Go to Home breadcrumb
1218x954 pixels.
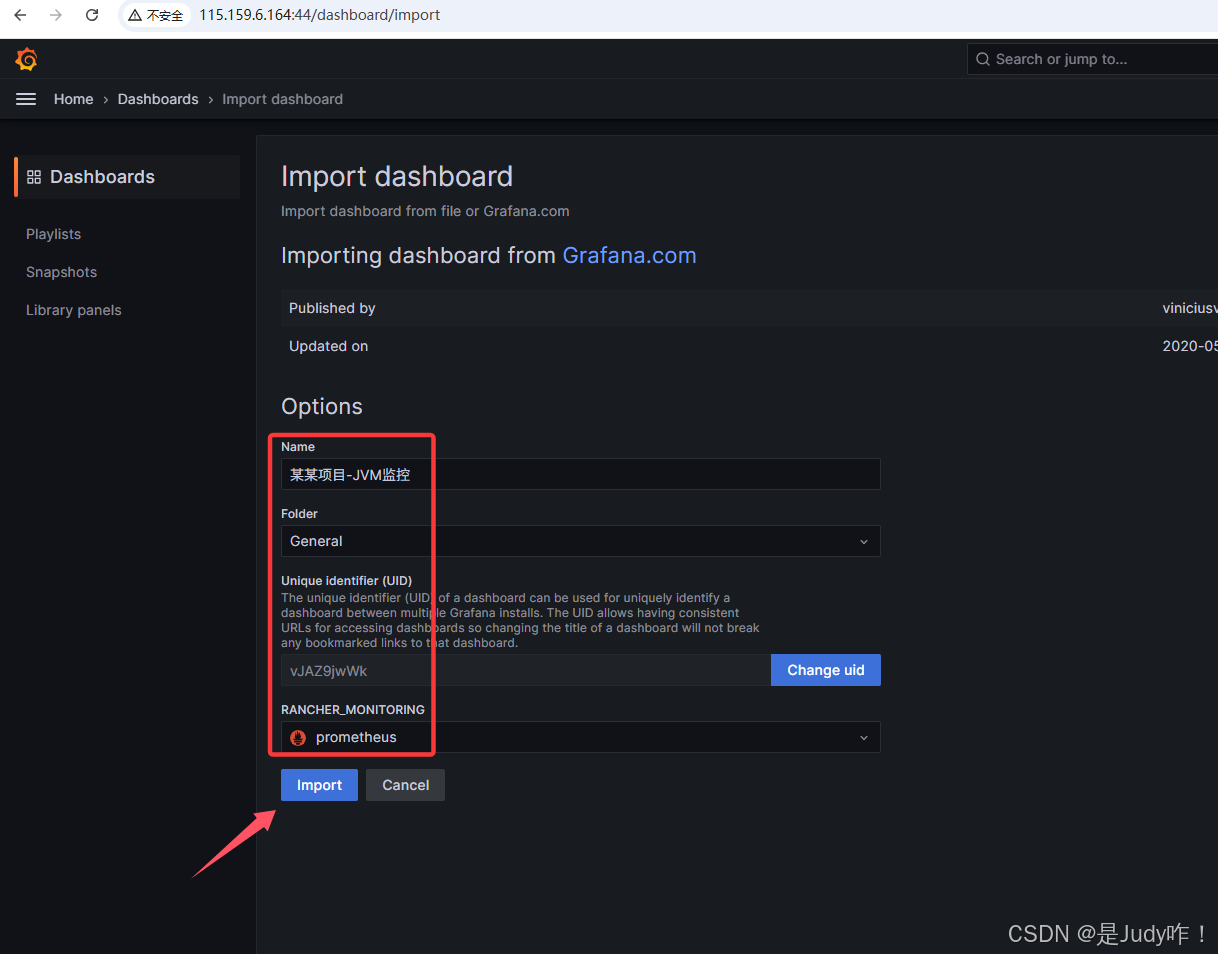pos(74,99)
